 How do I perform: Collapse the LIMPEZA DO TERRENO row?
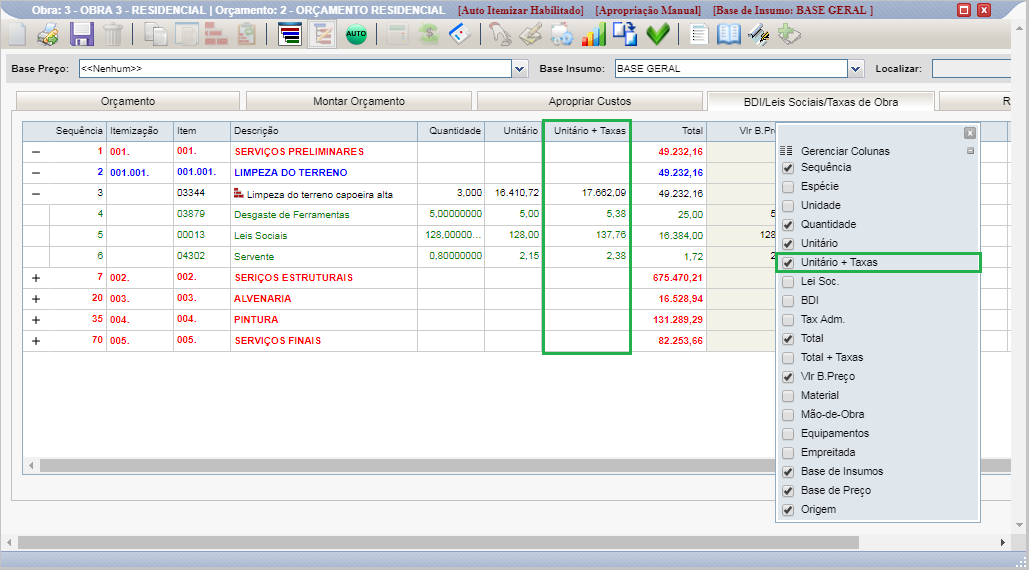(36, 173)
